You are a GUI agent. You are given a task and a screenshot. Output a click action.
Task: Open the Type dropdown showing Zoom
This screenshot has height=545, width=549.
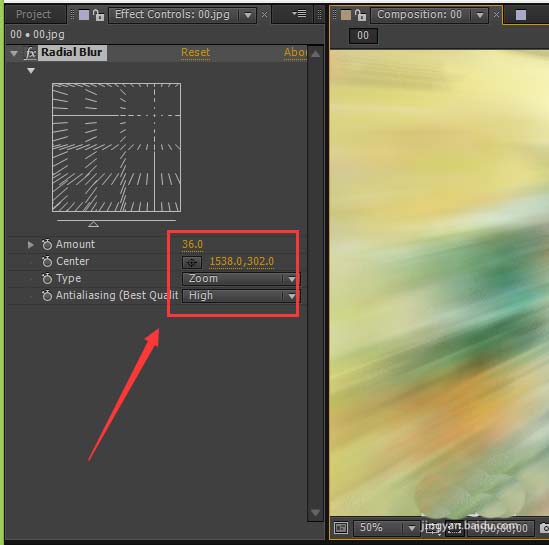pyautogui.click(x=241, y=279)
